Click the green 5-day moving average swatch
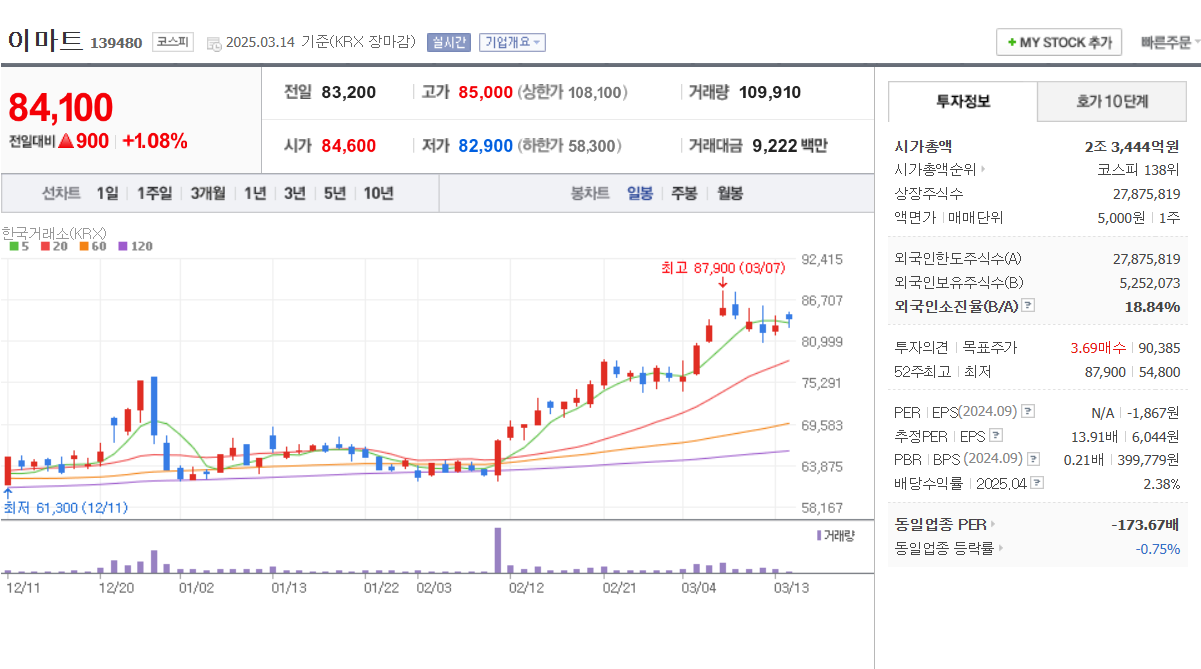This screenshot has height=669, width=1201. 13,246
